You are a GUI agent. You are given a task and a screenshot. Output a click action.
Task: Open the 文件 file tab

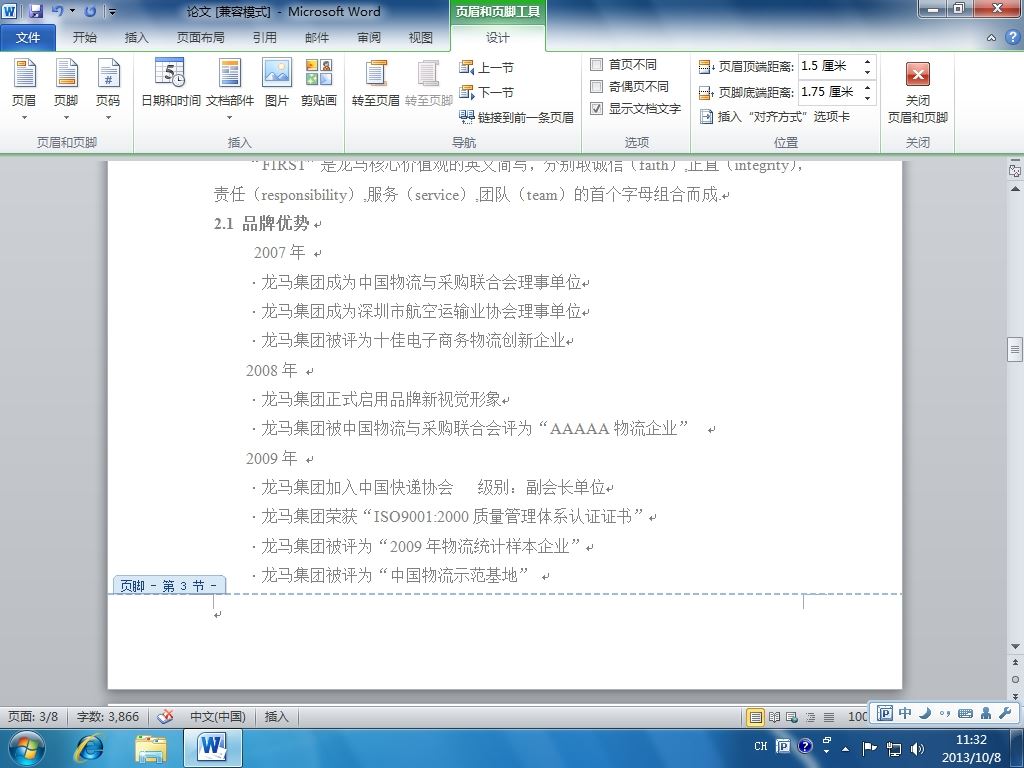point(27,37)
